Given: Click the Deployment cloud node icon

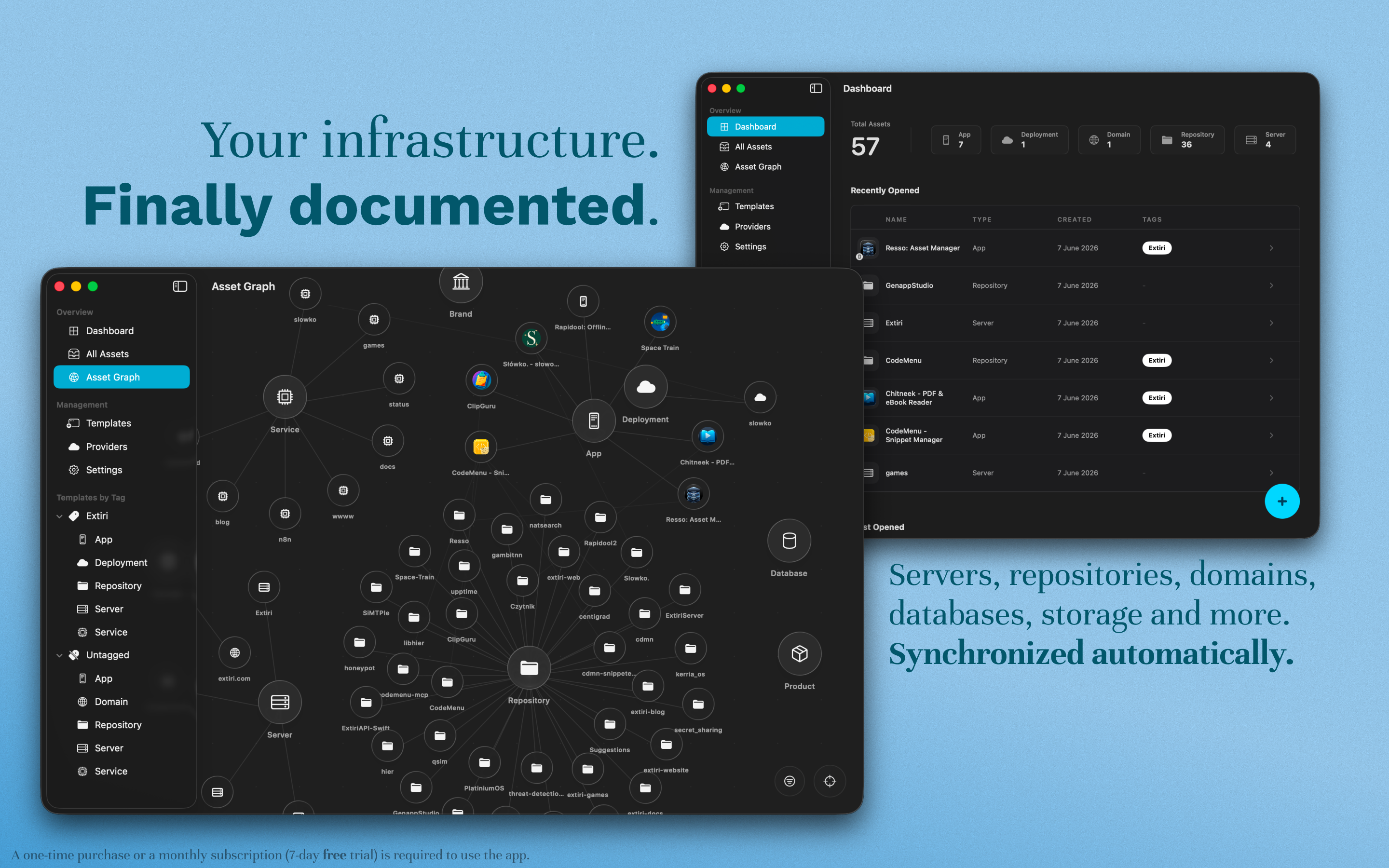Looking at the screenshot, I should [x=646, y=387].
